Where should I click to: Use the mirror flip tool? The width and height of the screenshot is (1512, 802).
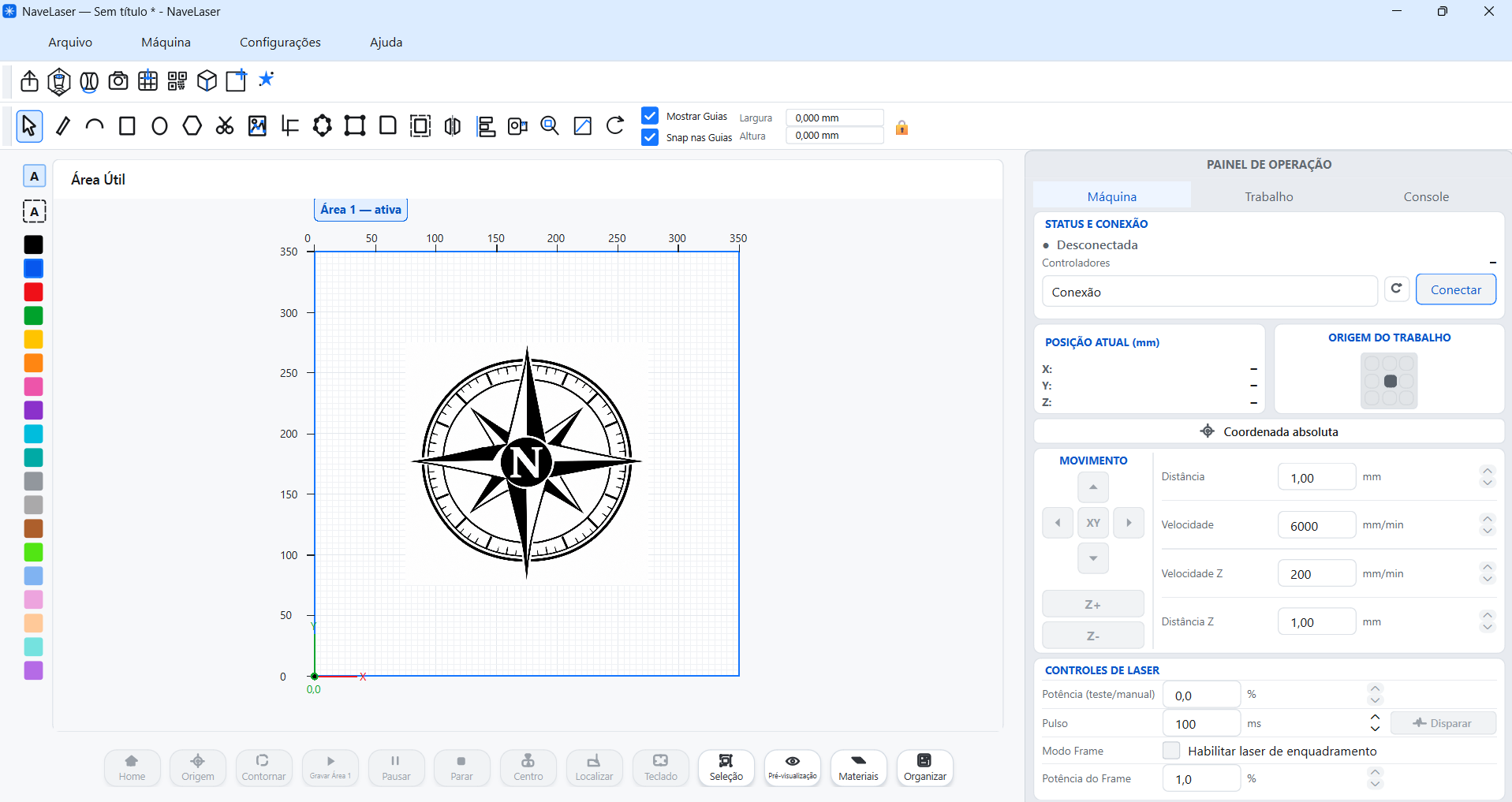(x=453, y=126)
